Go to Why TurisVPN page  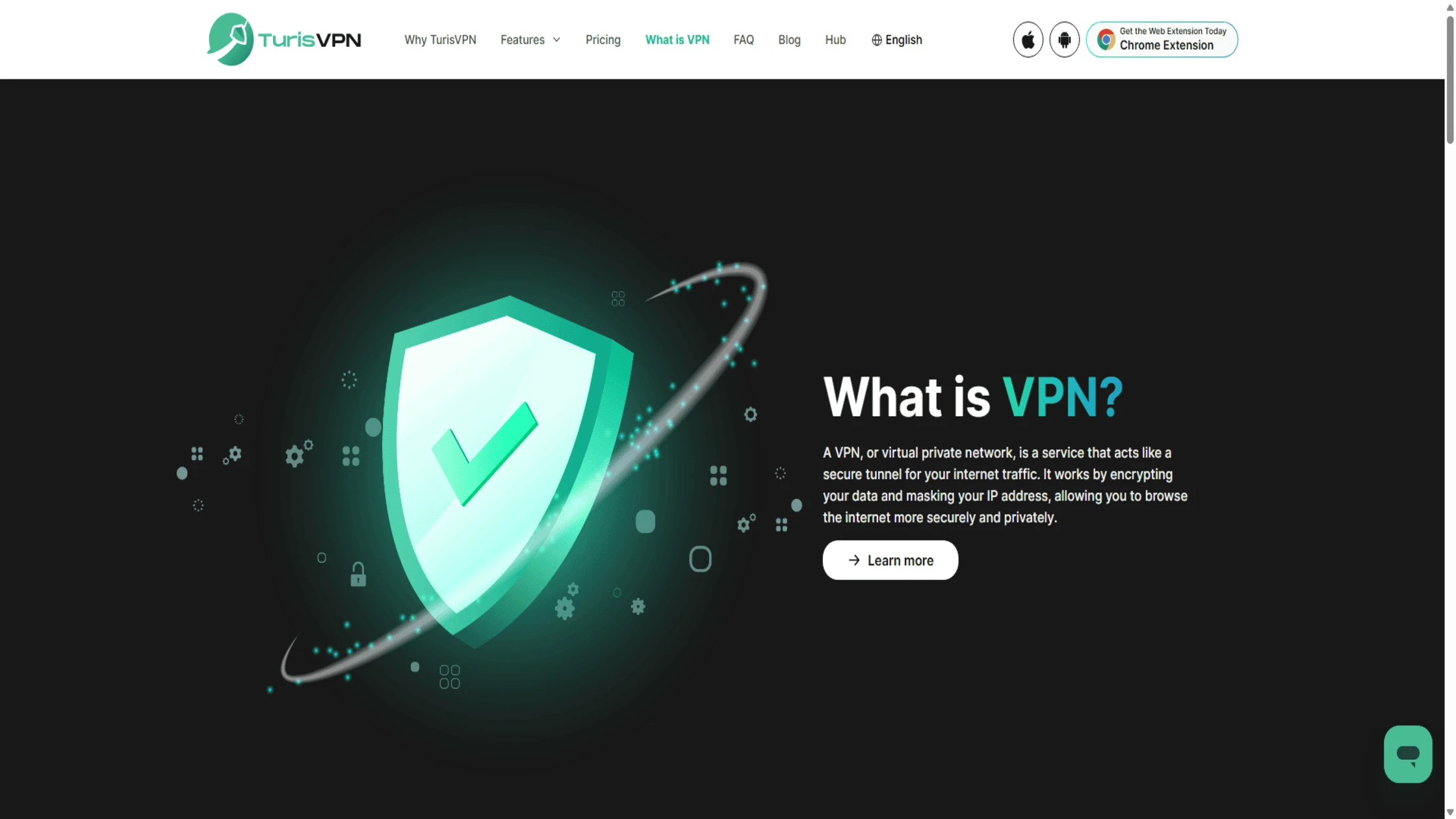tap(440, 40)
